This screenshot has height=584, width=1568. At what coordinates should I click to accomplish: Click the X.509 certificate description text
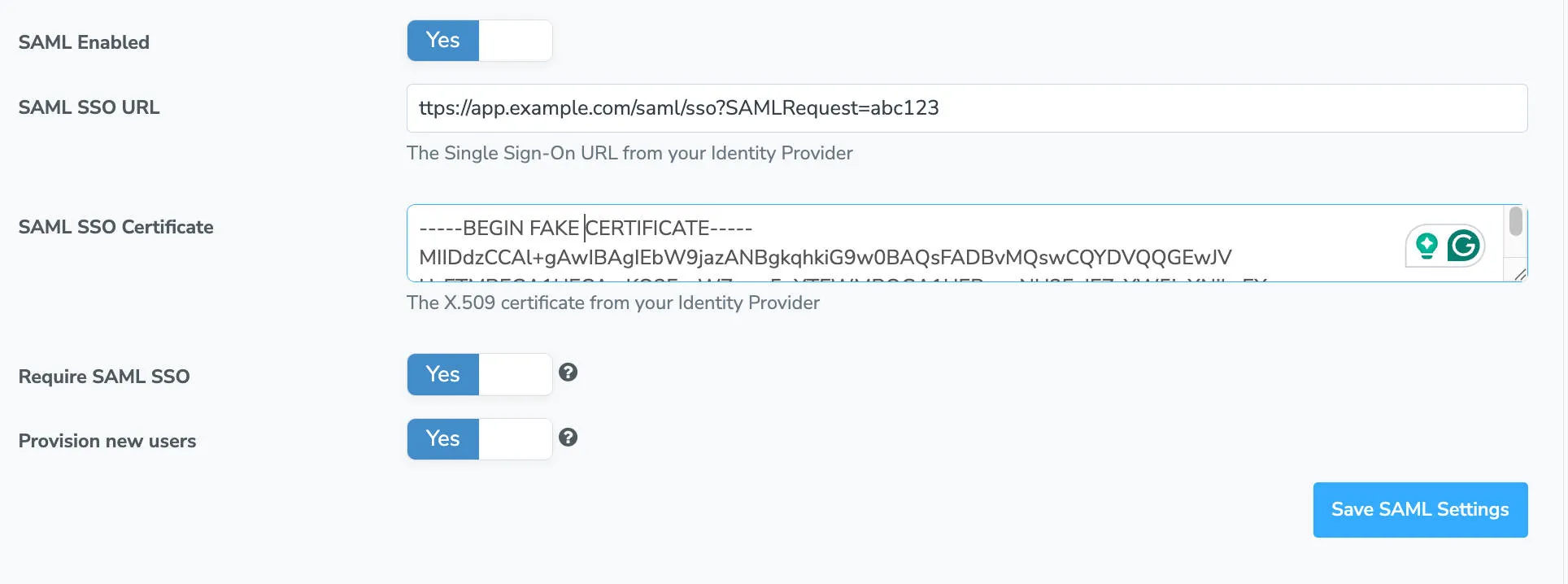click(x=614, y=302)
